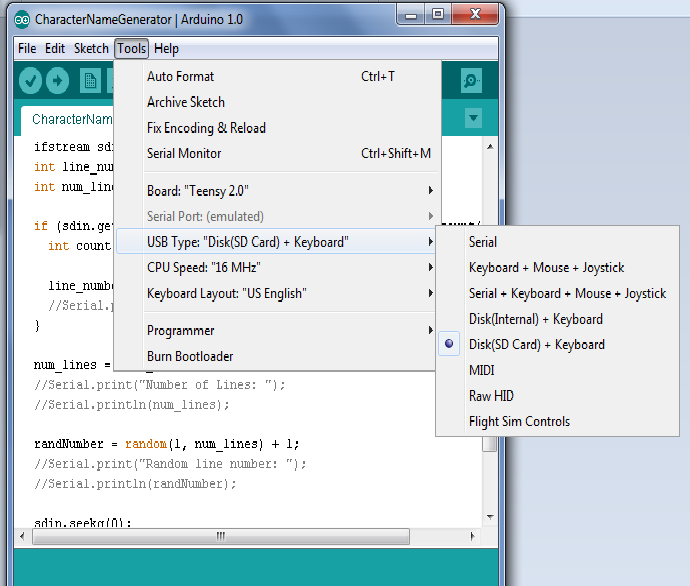This screenshot has height=586, width=690.
Task: Click Burn Bootloader menu entry
Action: [x=278, y=356]
